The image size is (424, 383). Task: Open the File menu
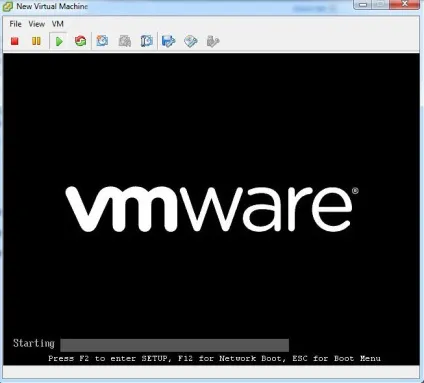pos(15,24)
